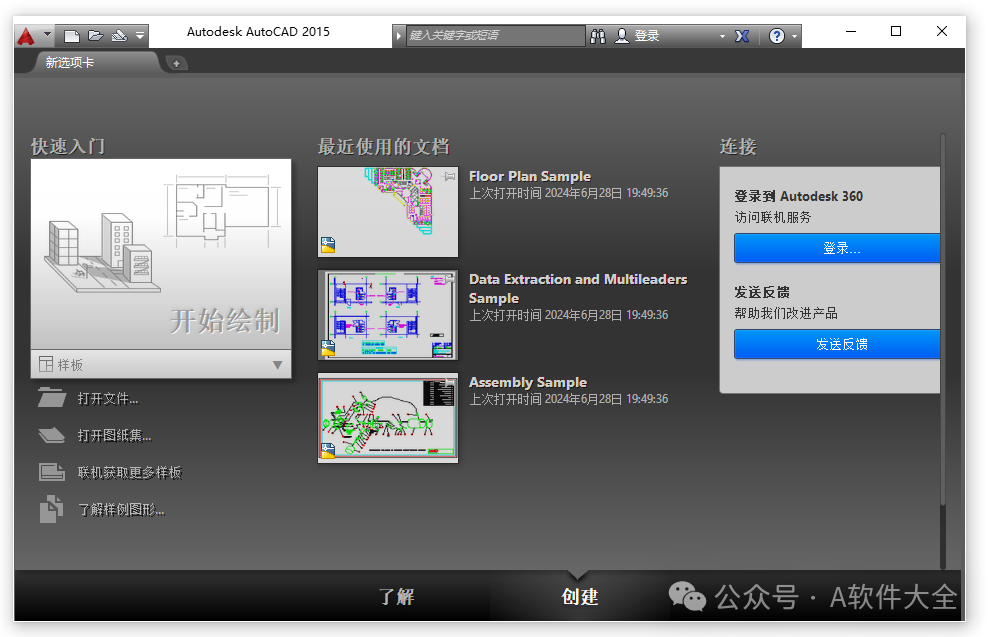This screenshot has height=637, width=989.
Task: Click the folder icon beside 打开文件
Action: pyautogui.click(x=52, y=398)
